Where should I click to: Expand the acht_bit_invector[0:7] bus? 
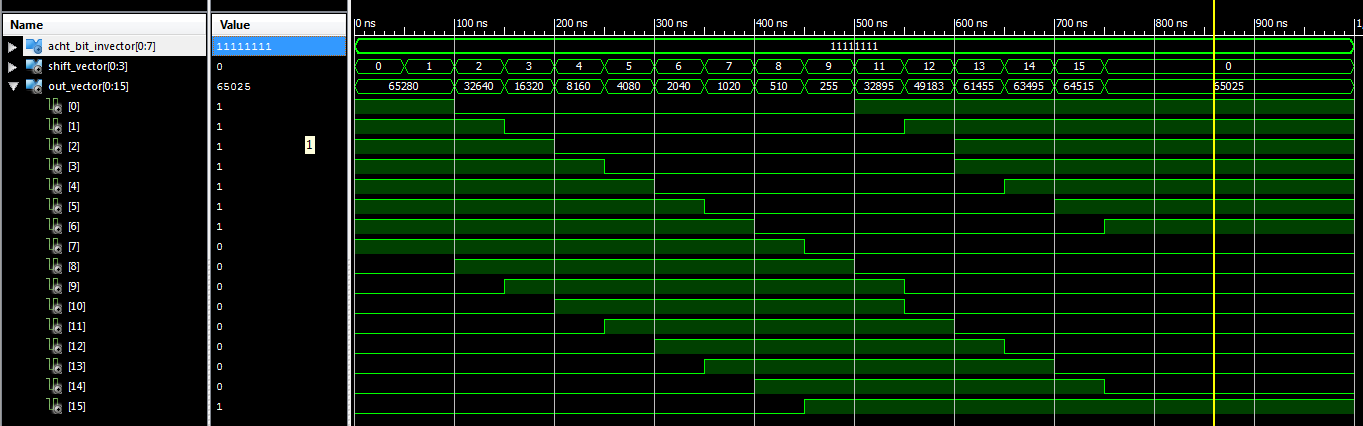(12, 47)
